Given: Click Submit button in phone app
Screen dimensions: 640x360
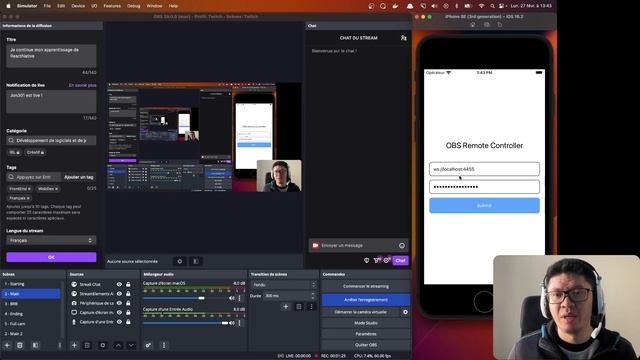Looking at the screenshot, I should click(484, 205).
